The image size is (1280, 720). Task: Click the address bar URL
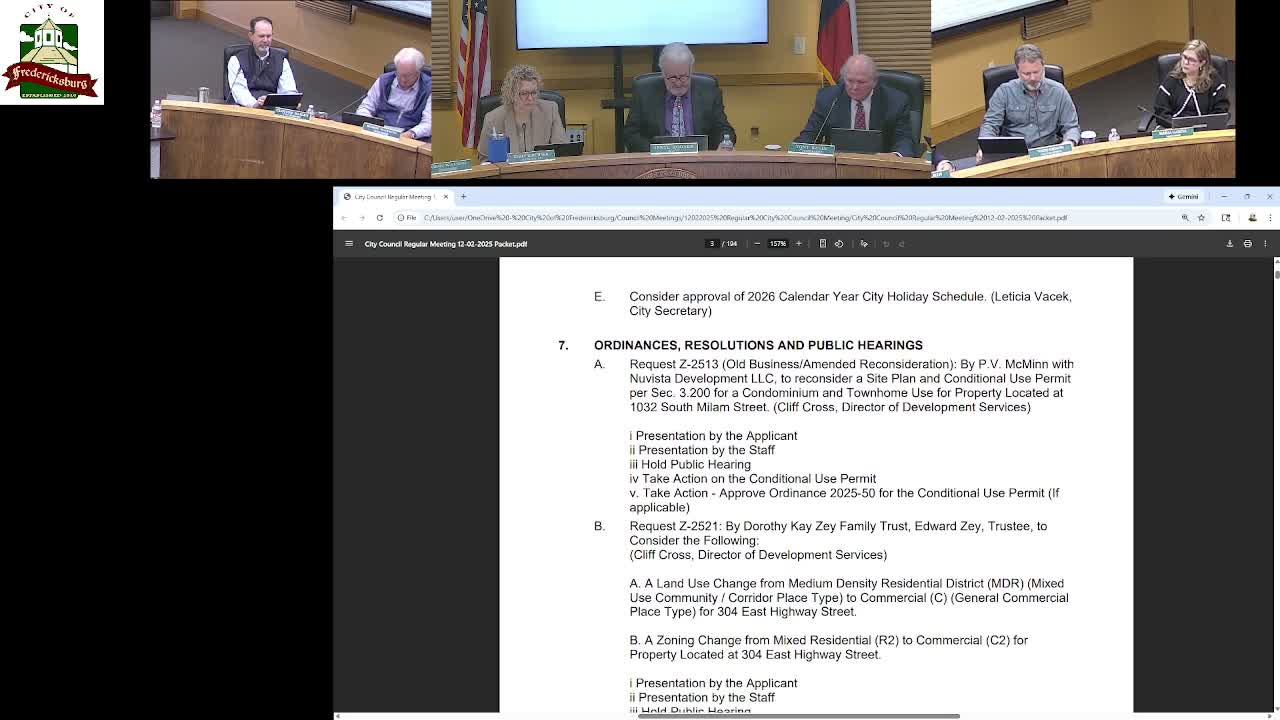(x=745, y=218)
